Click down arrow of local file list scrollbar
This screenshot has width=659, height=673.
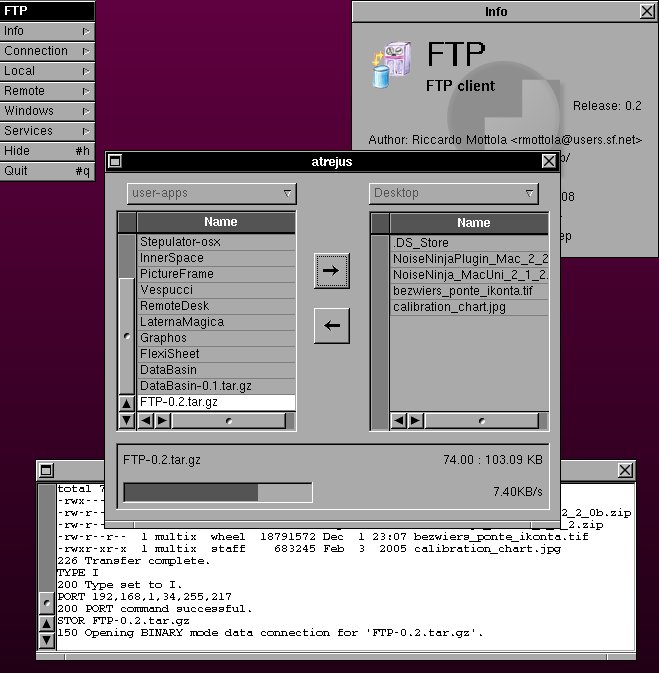[x=127, y=420]
